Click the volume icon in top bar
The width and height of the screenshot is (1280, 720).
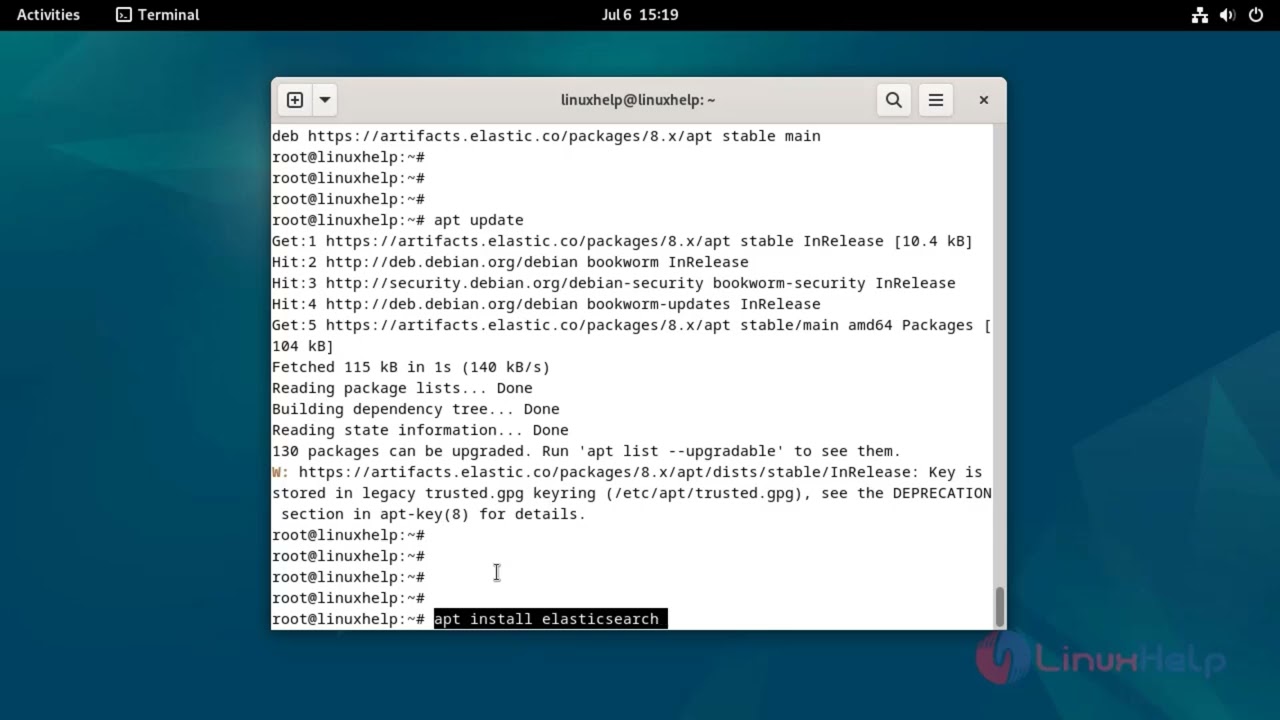(x=1228, y=15)
